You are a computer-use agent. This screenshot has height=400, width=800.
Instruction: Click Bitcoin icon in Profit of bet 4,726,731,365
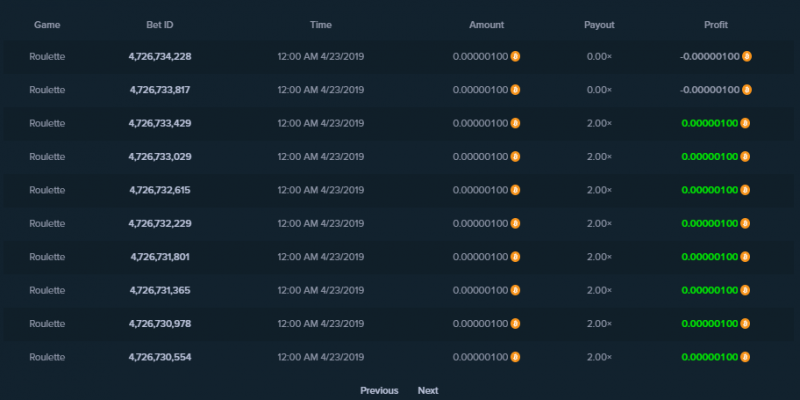tap(745, 290)
